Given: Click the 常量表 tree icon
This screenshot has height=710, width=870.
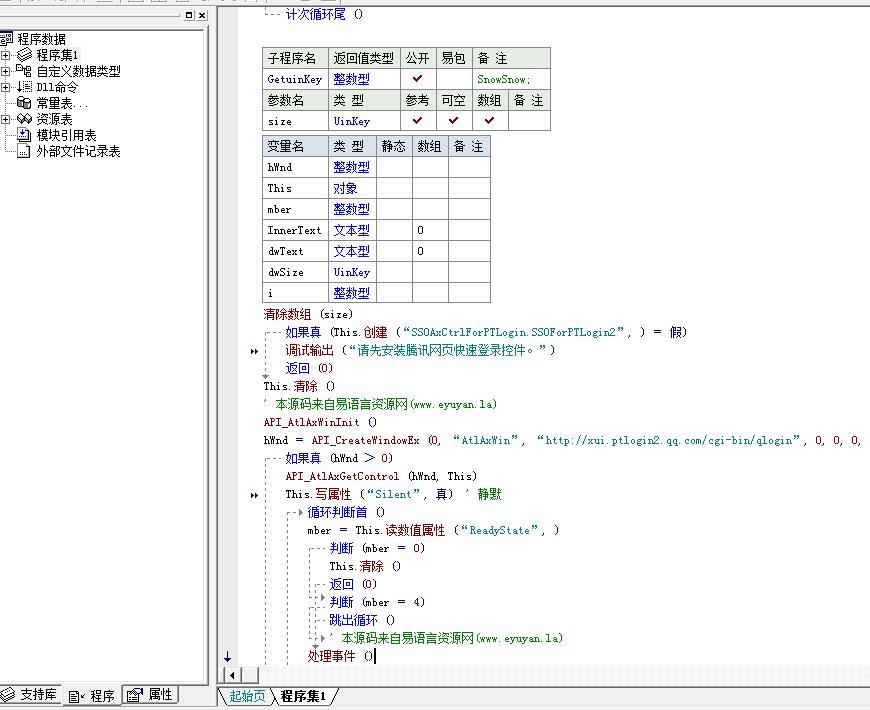Looking at the screenshot, I should (x=24, y=103).
